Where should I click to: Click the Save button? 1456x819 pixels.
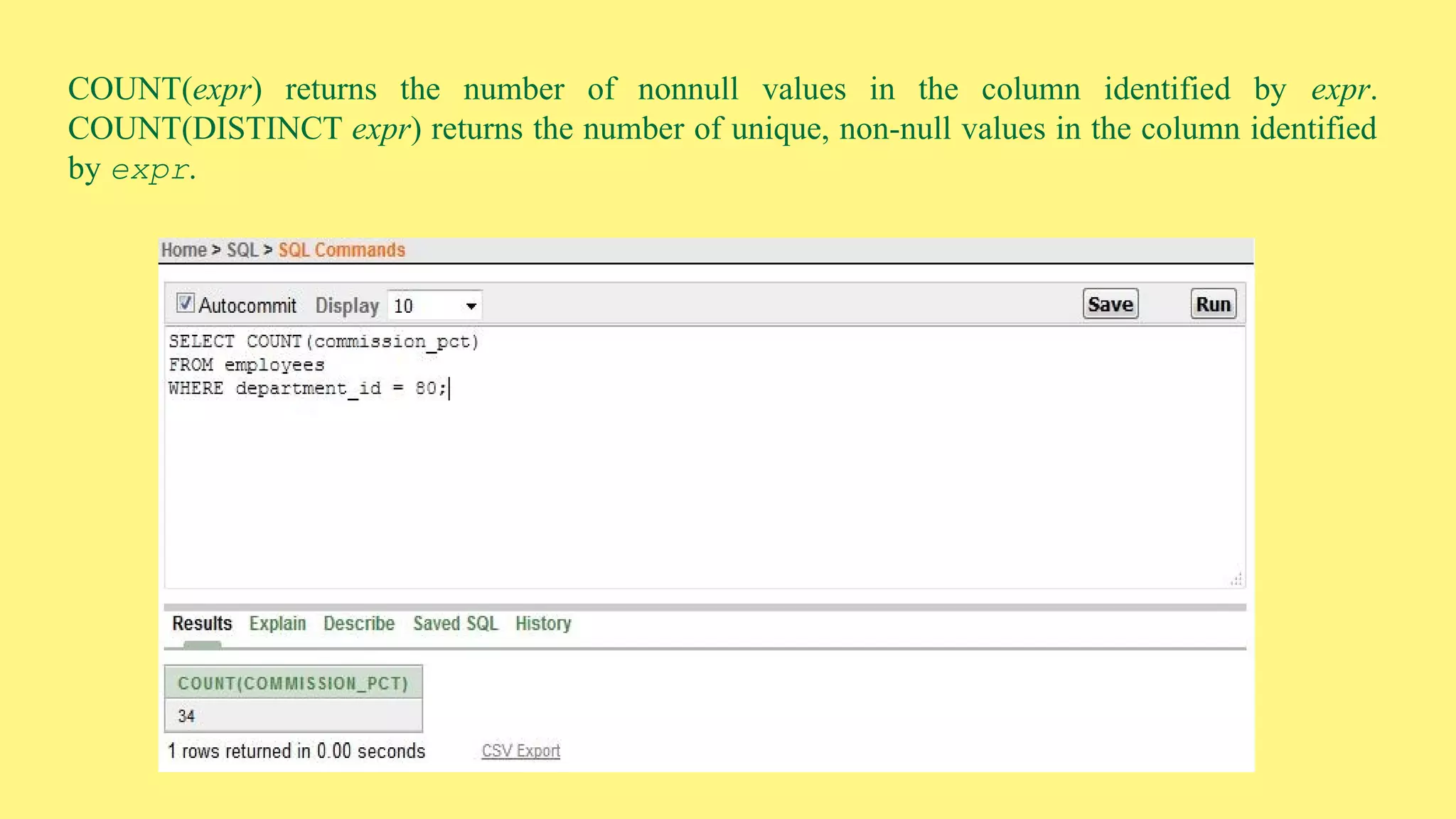[x=1110, y=304]
